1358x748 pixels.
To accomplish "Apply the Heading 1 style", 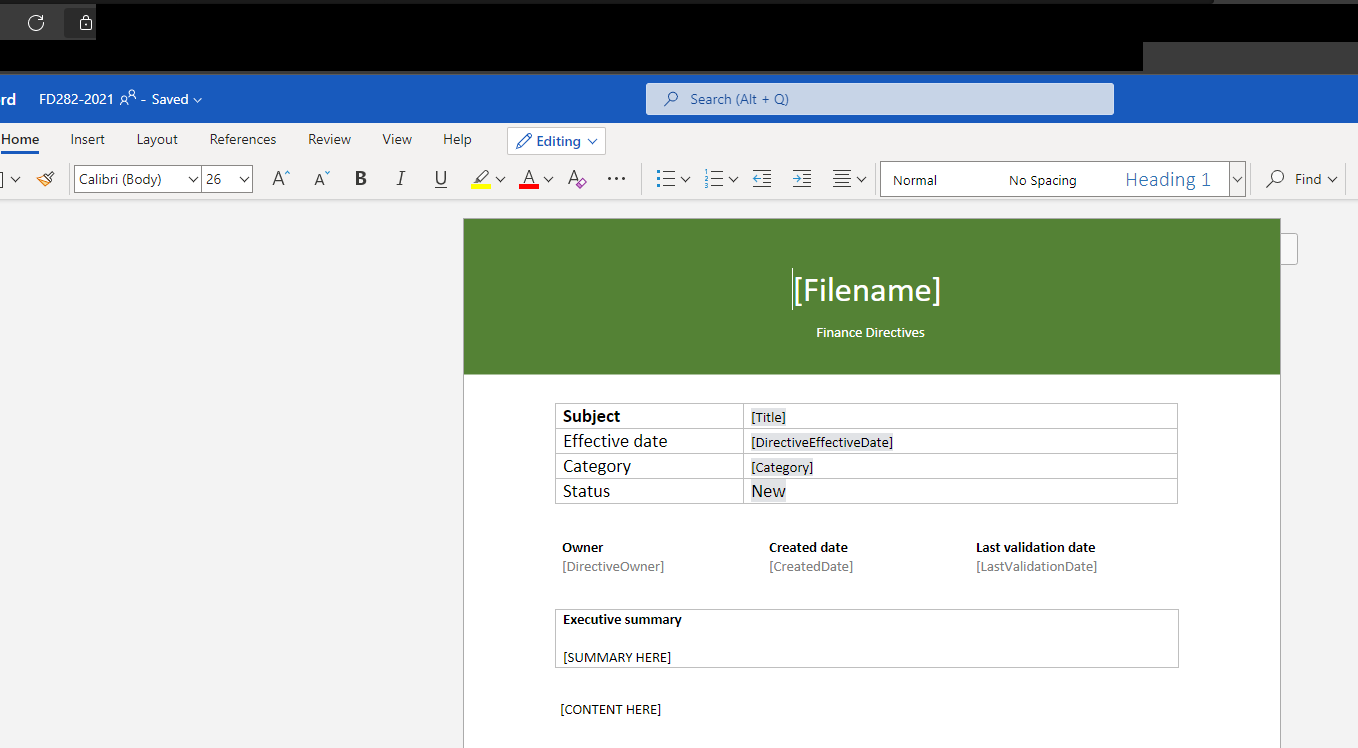I will pyautogui.click(x=1168, y=180).
